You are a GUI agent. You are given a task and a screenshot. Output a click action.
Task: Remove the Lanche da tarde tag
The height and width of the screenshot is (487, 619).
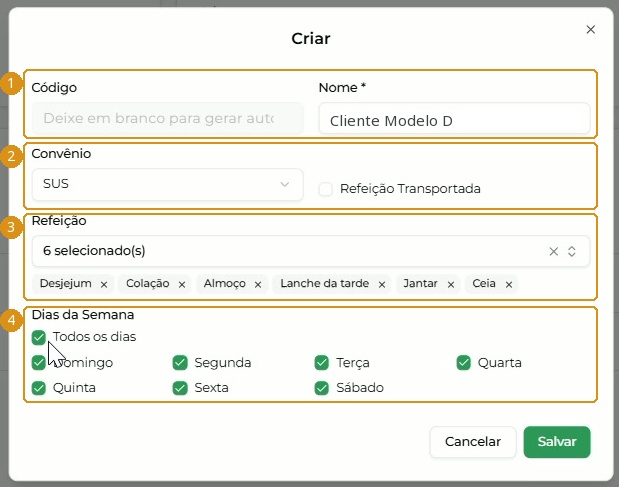pyautogui.click(x=382, y=285)
